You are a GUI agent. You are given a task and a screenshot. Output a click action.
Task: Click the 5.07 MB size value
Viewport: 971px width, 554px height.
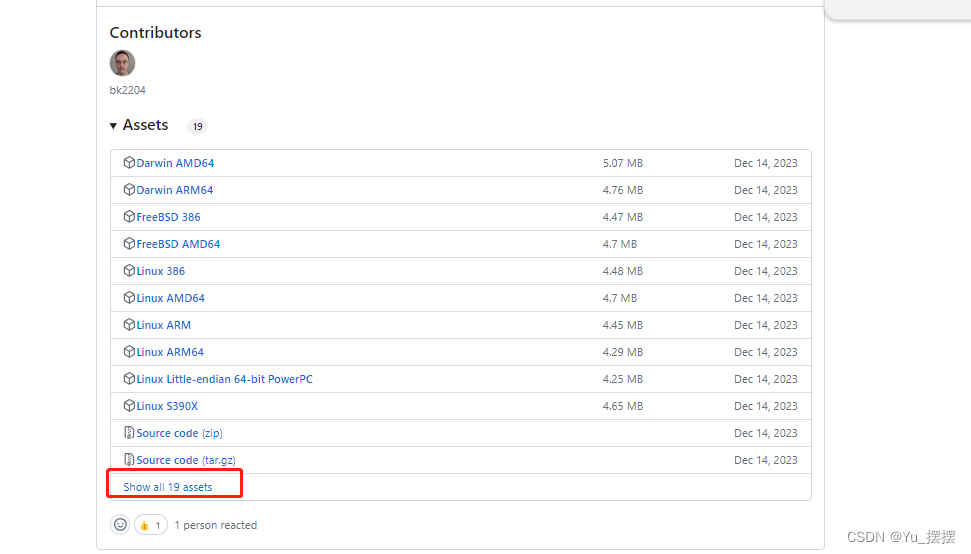[x=623, y=163]
